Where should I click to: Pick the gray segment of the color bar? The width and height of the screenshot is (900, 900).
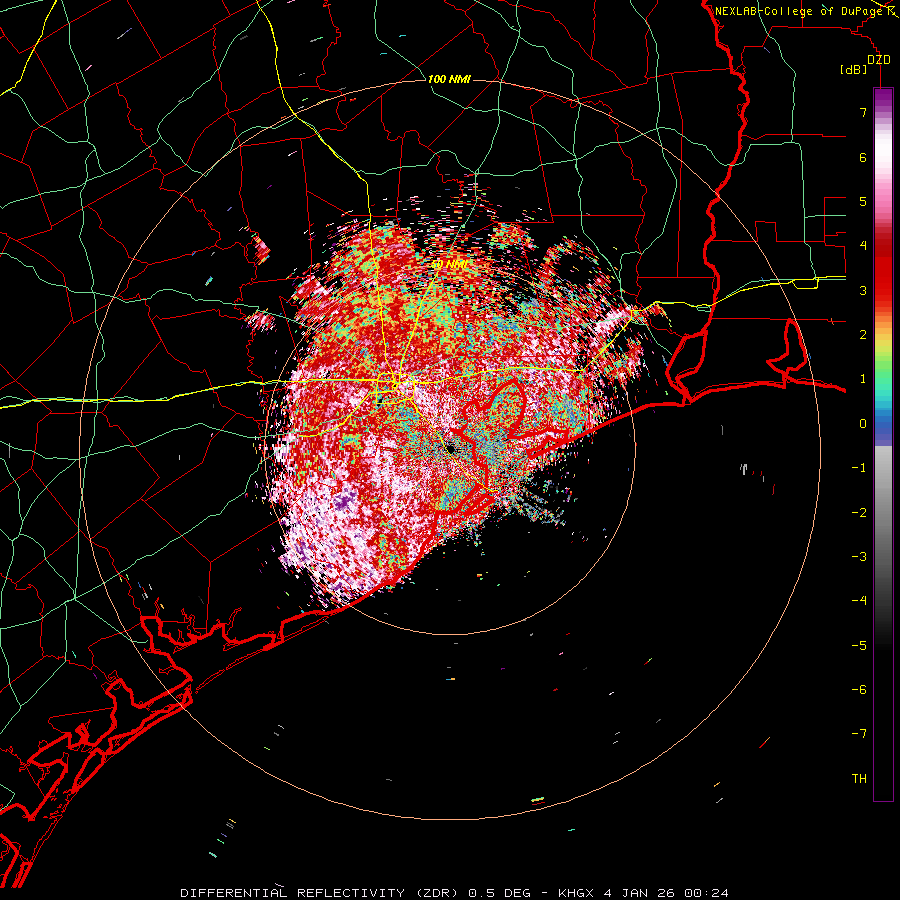(883, 517)
